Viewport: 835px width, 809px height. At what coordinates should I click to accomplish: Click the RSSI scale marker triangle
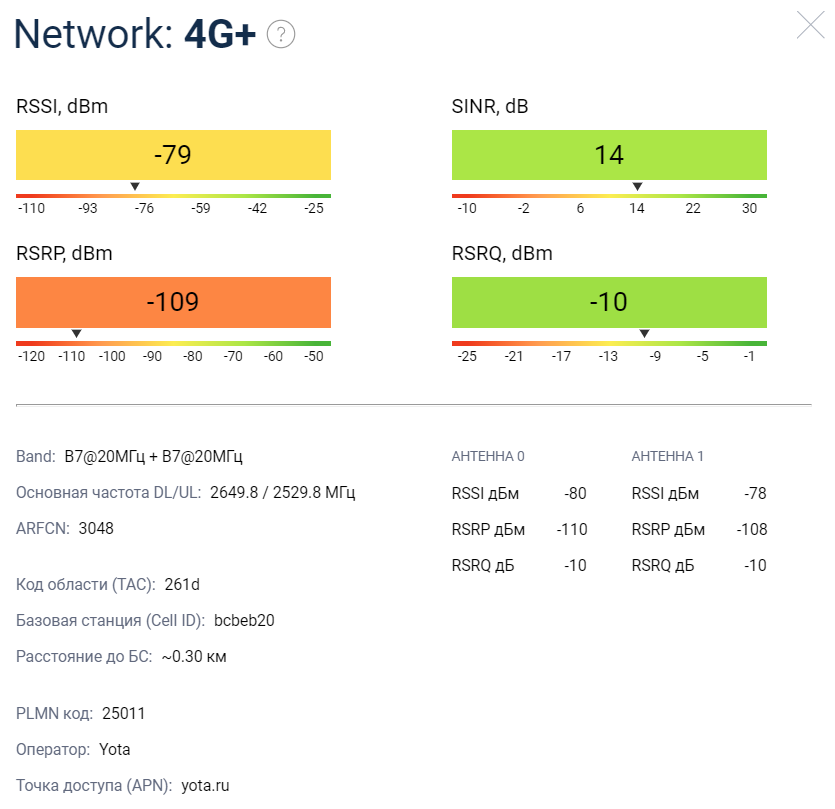(135, 186)
